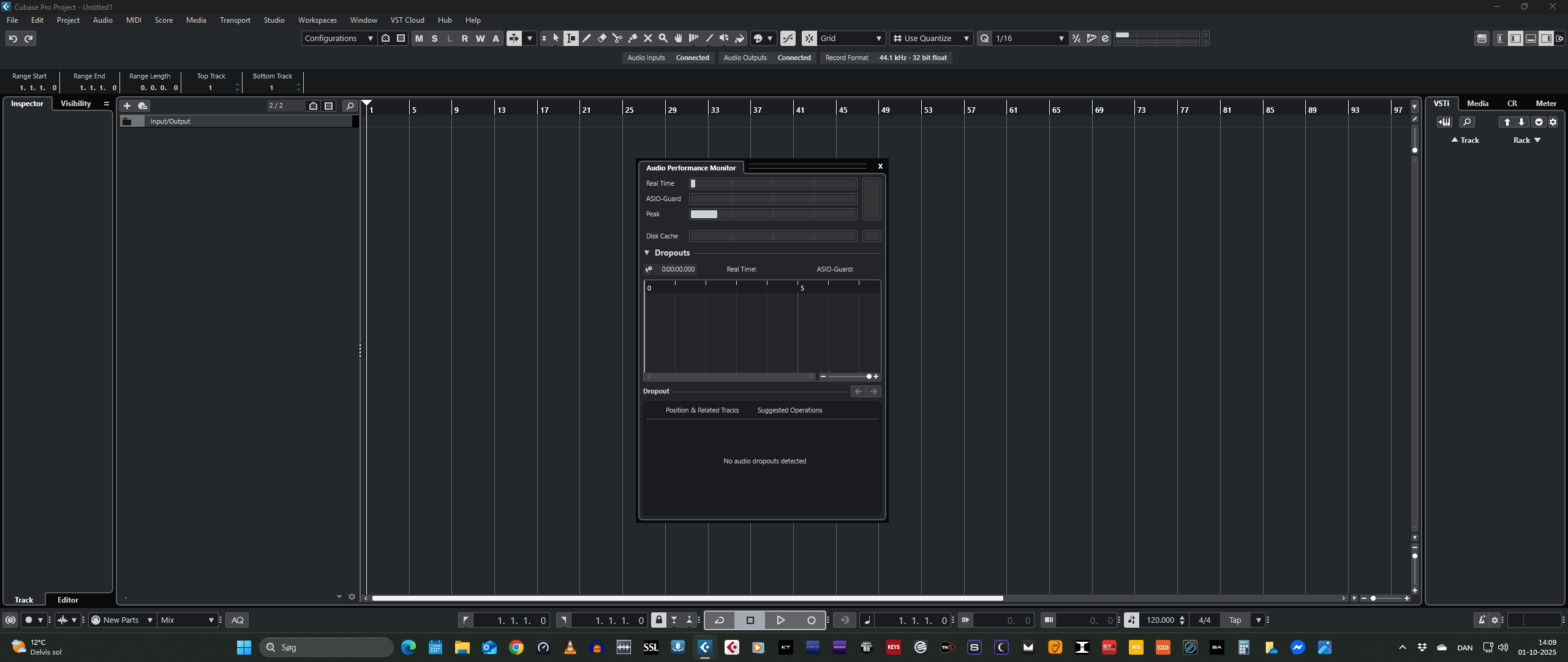Click the Tap tempo button
Screen dimensions: 1568x662
click(1235, 620)
